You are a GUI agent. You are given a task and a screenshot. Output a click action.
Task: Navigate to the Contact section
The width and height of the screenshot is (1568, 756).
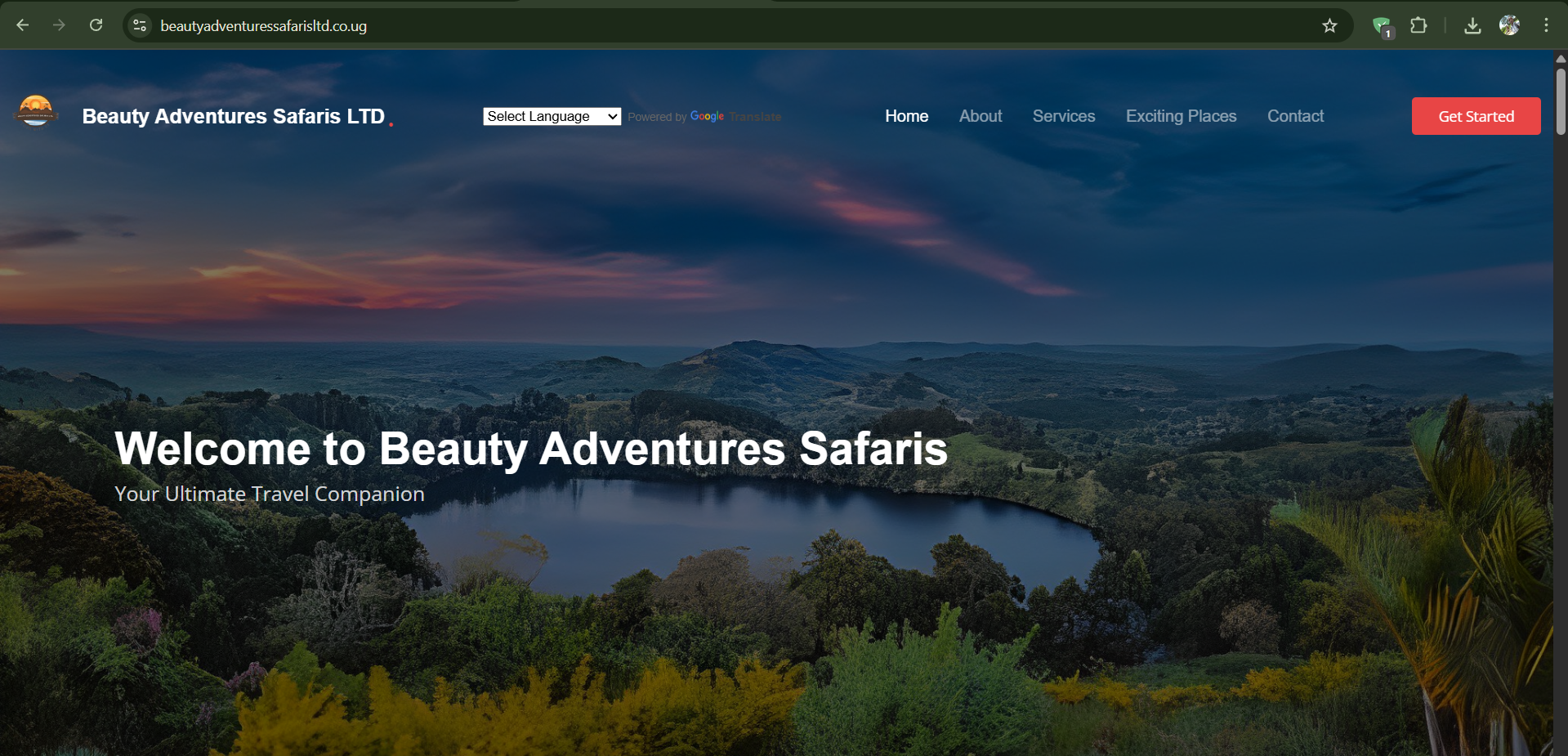pos(1295,116)
